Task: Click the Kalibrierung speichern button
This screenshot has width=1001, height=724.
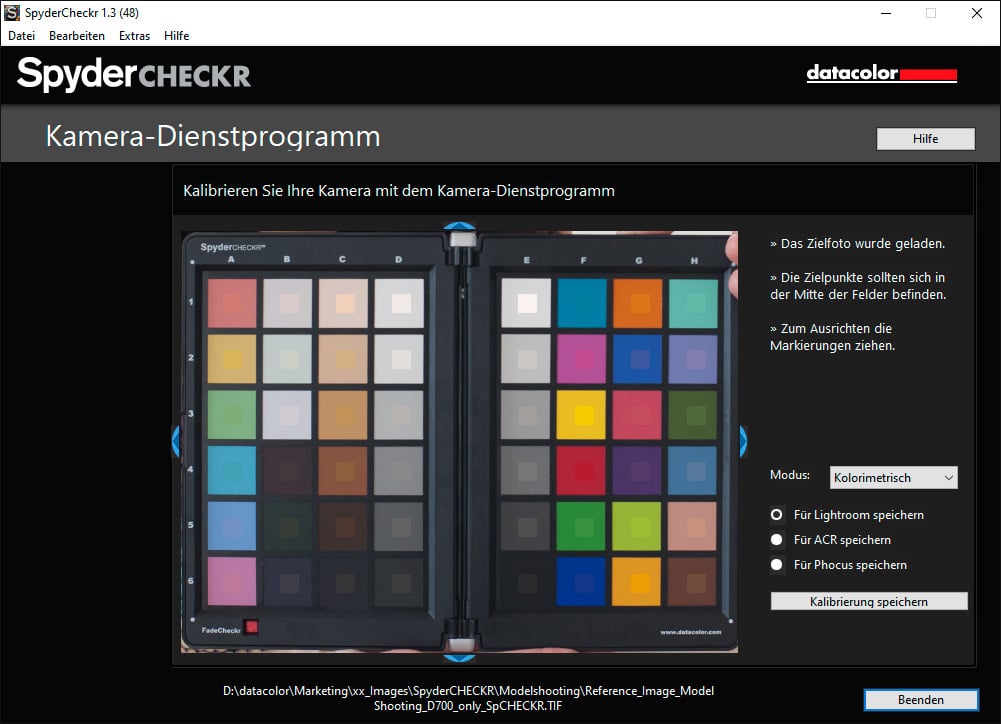Action: pyautogui.click(x=869, y=601)
